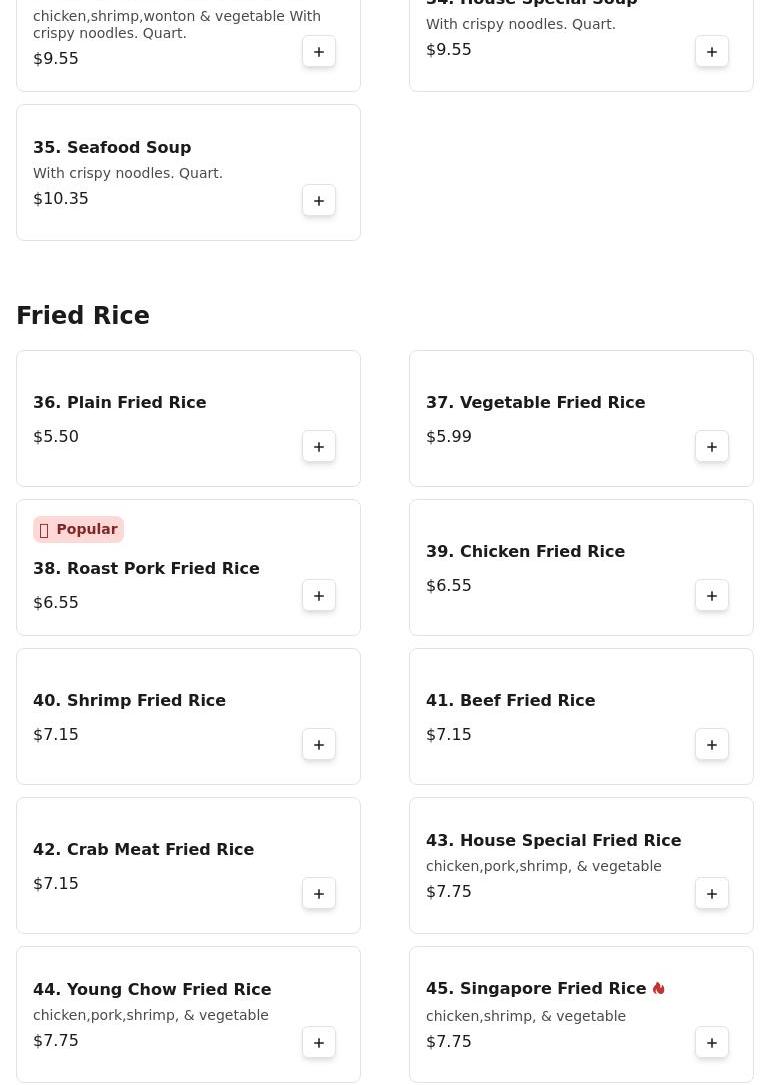Click plus button for Roast Pork Fried Rice
Viewport: 770px width, 1085px height.
319,596
